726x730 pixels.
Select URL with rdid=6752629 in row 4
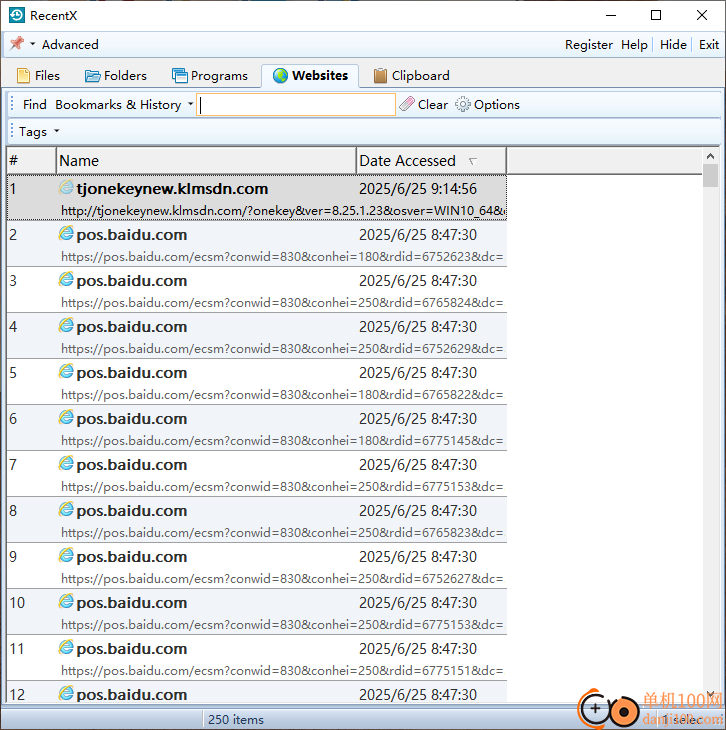(282, 349)
